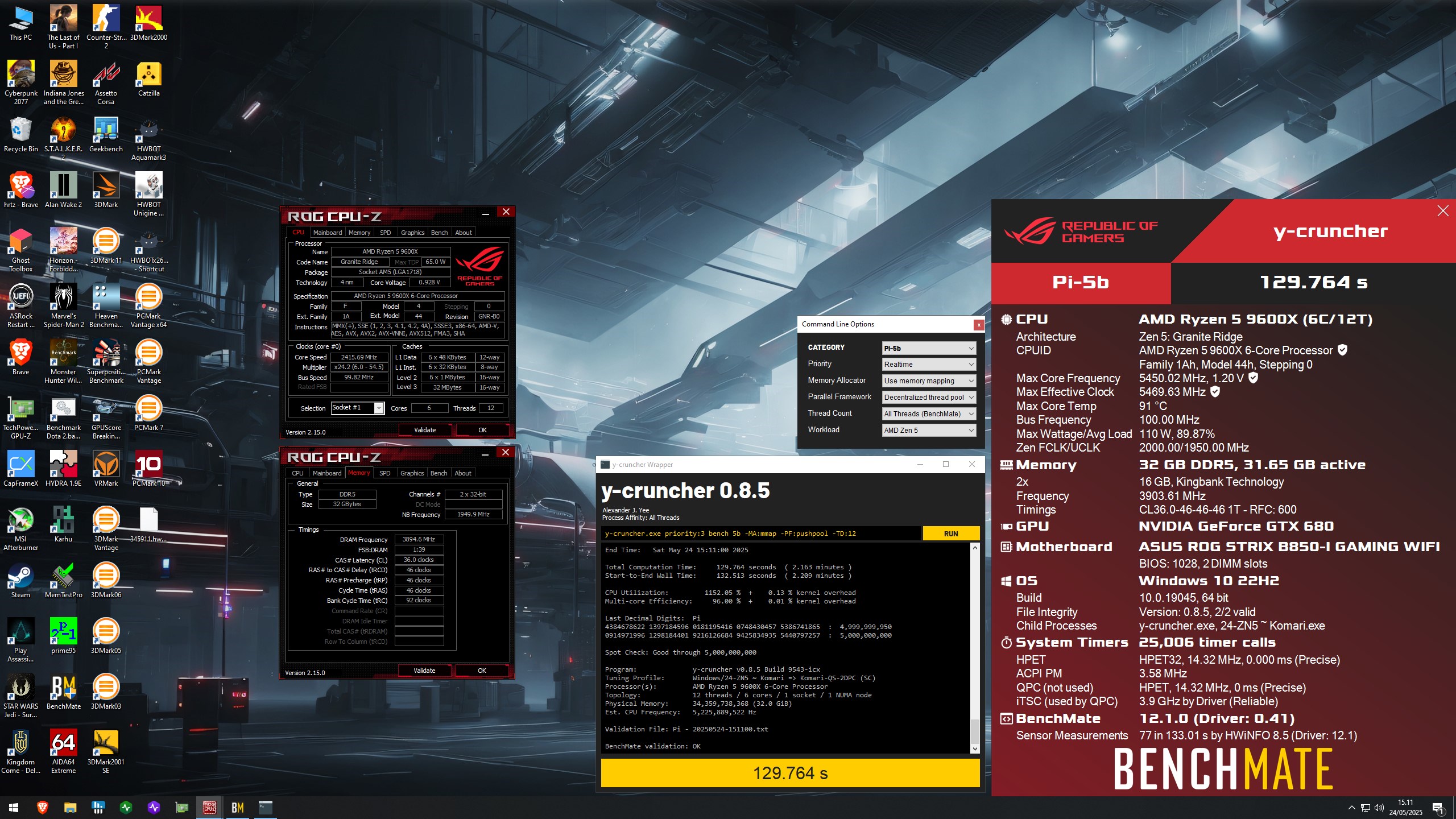Expand the Priority dropdown set to Realtime
This screenshot has width=1456, height=819.
929,365
